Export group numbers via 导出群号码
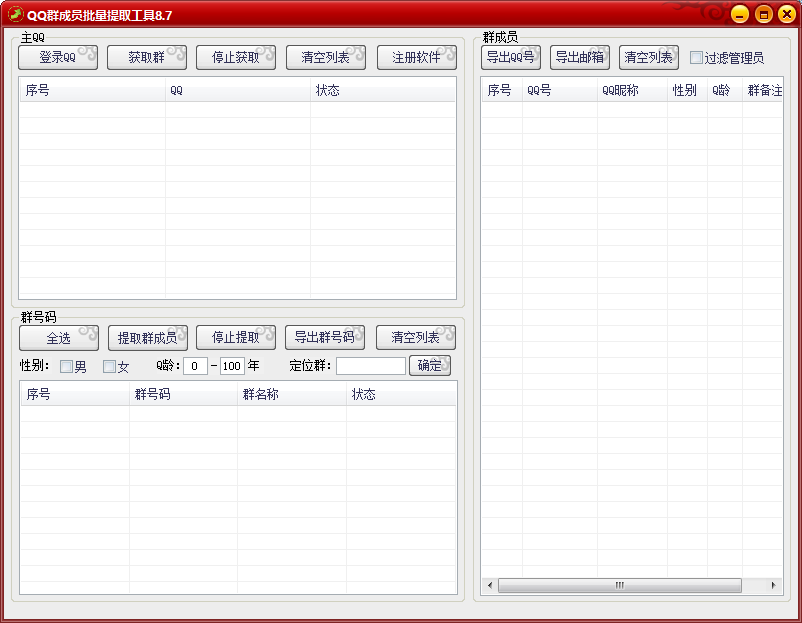The height and width of the screenshot is (623, 802). pyautogui.click(x=325, y=338)
